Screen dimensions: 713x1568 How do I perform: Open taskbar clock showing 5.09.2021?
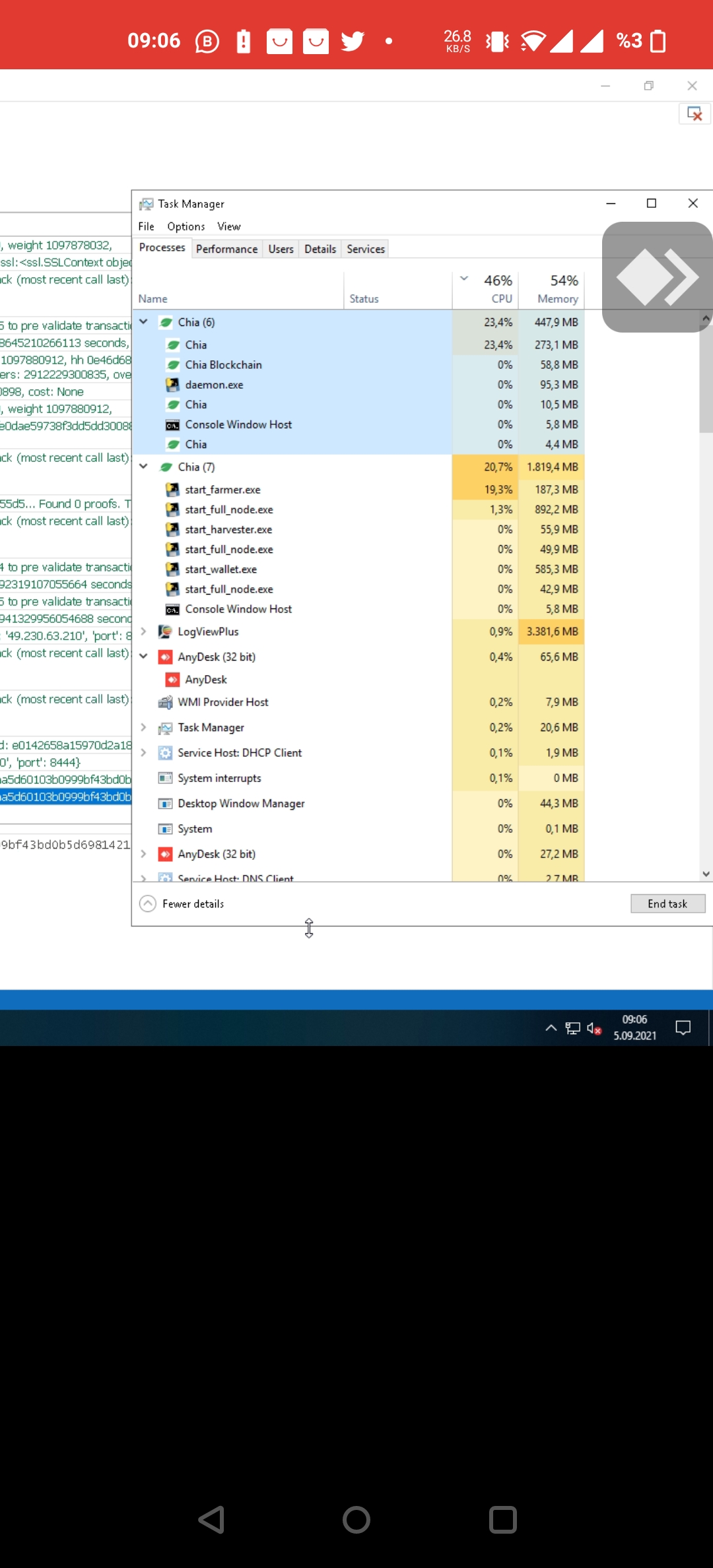635,1028
